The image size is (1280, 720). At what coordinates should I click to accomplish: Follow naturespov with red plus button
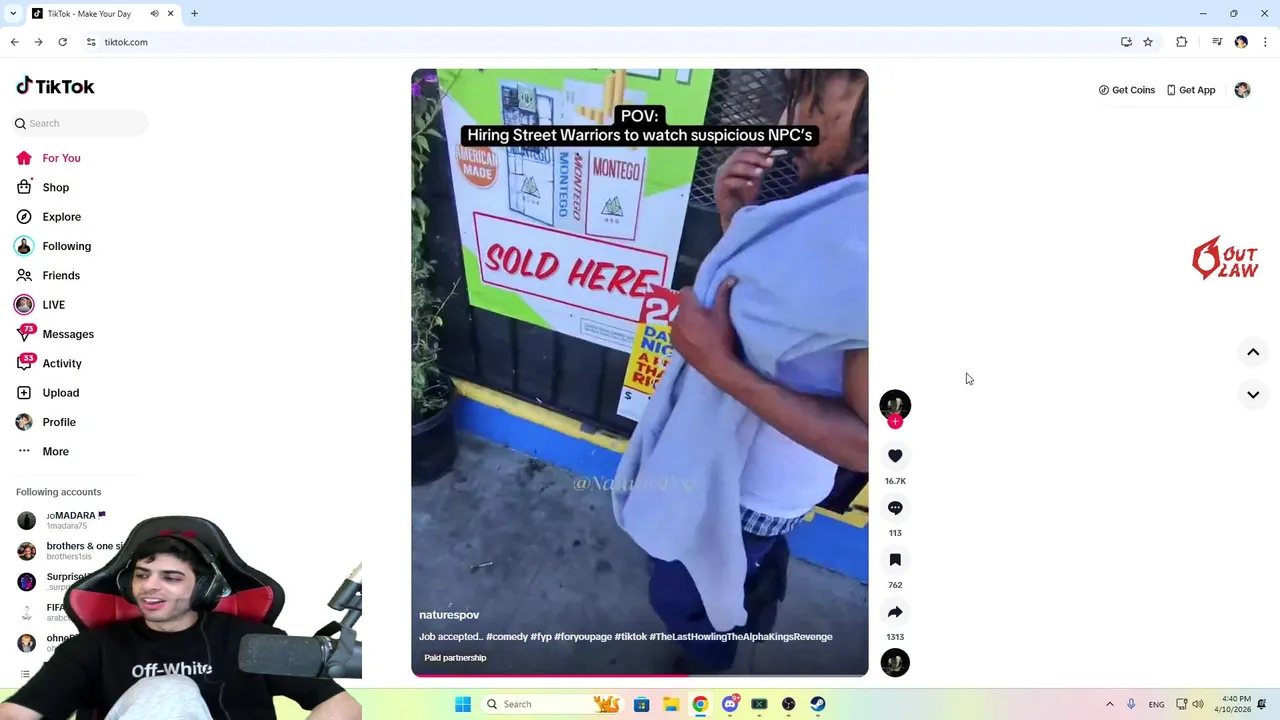pyautogui.click(x=895, y=422)
